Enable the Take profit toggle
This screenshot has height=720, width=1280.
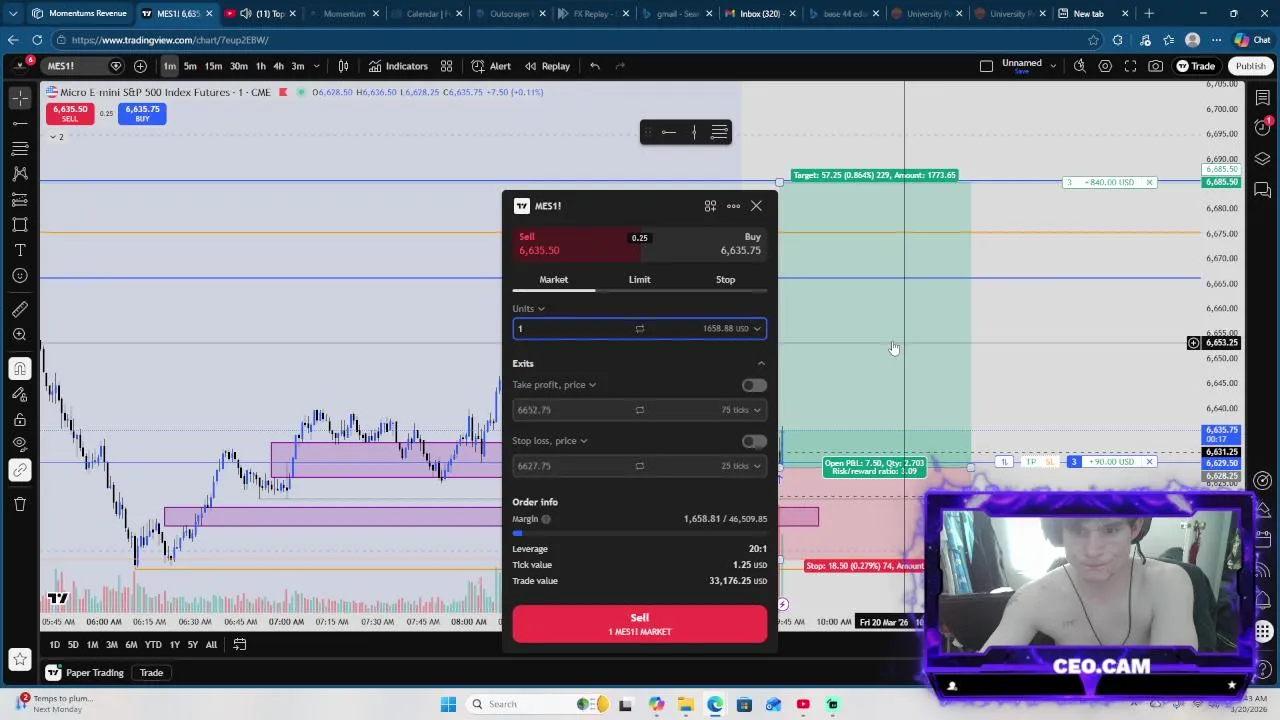[x=754, y=385]
